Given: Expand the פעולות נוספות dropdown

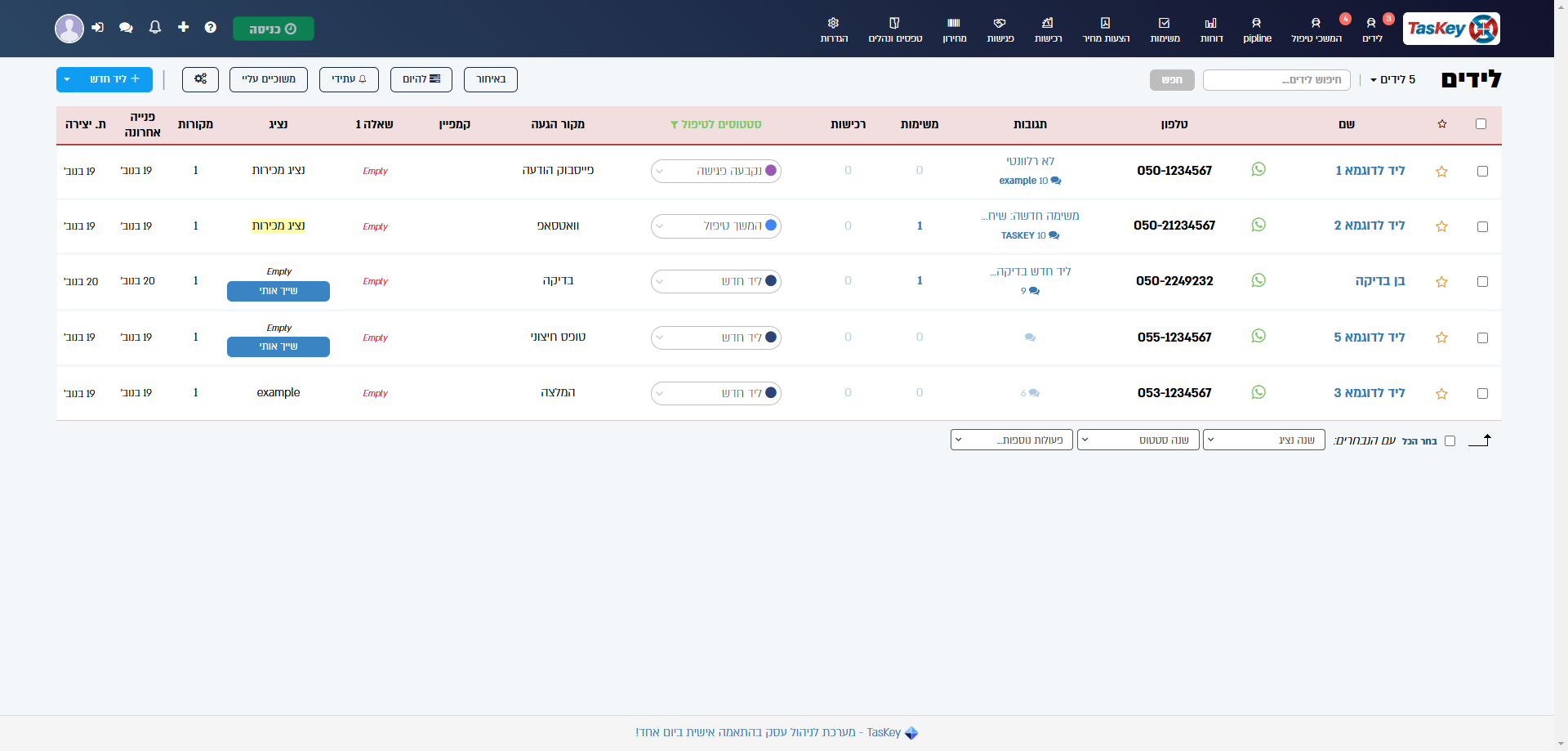Looking at the screenshot, I should point(1011,440).
